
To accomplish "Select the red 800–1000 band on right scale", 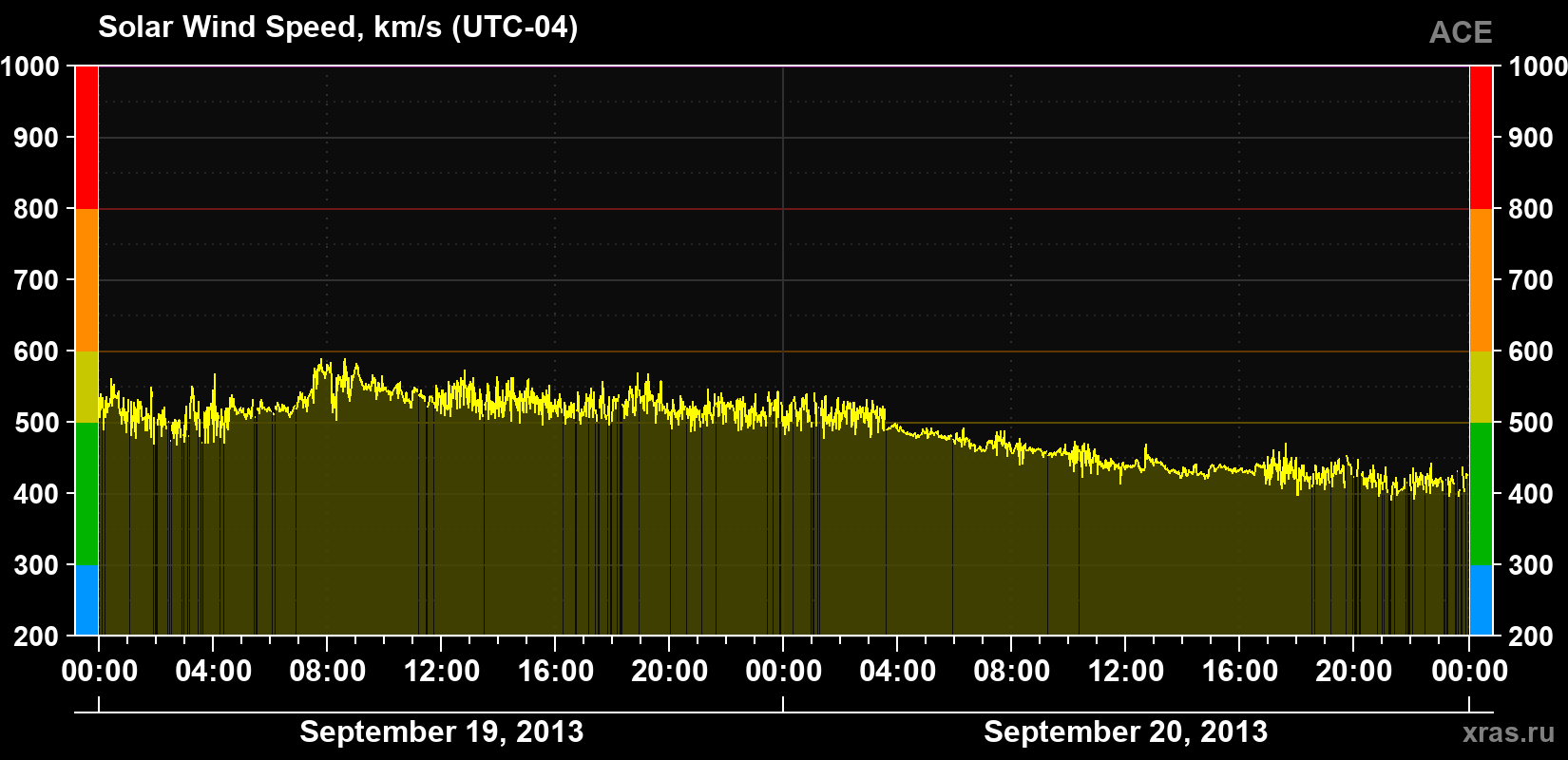I will tap(1481, 138).
